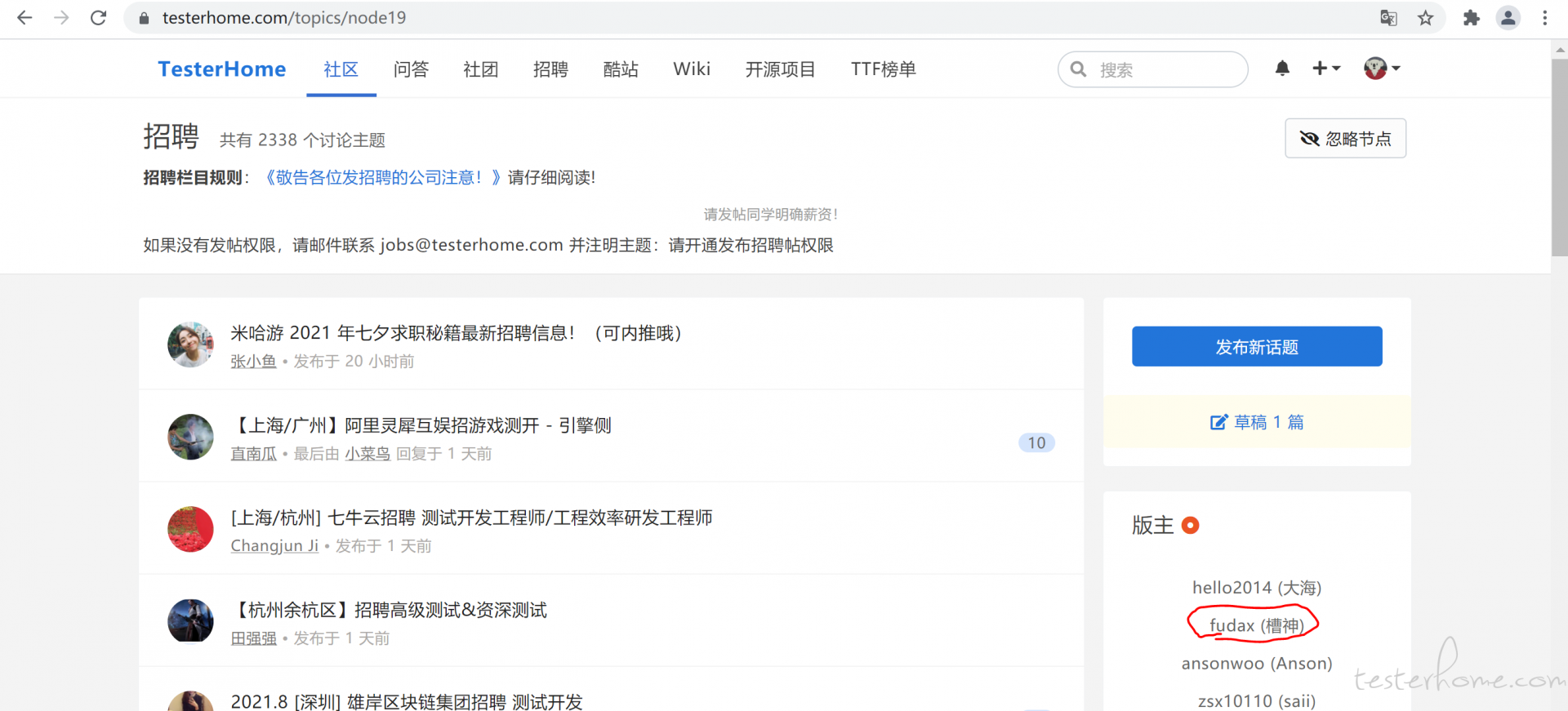This screenshot has height=711, width=1568.
Task: Open last replier 小菜鸟 profile
Action: click(367, 453)
